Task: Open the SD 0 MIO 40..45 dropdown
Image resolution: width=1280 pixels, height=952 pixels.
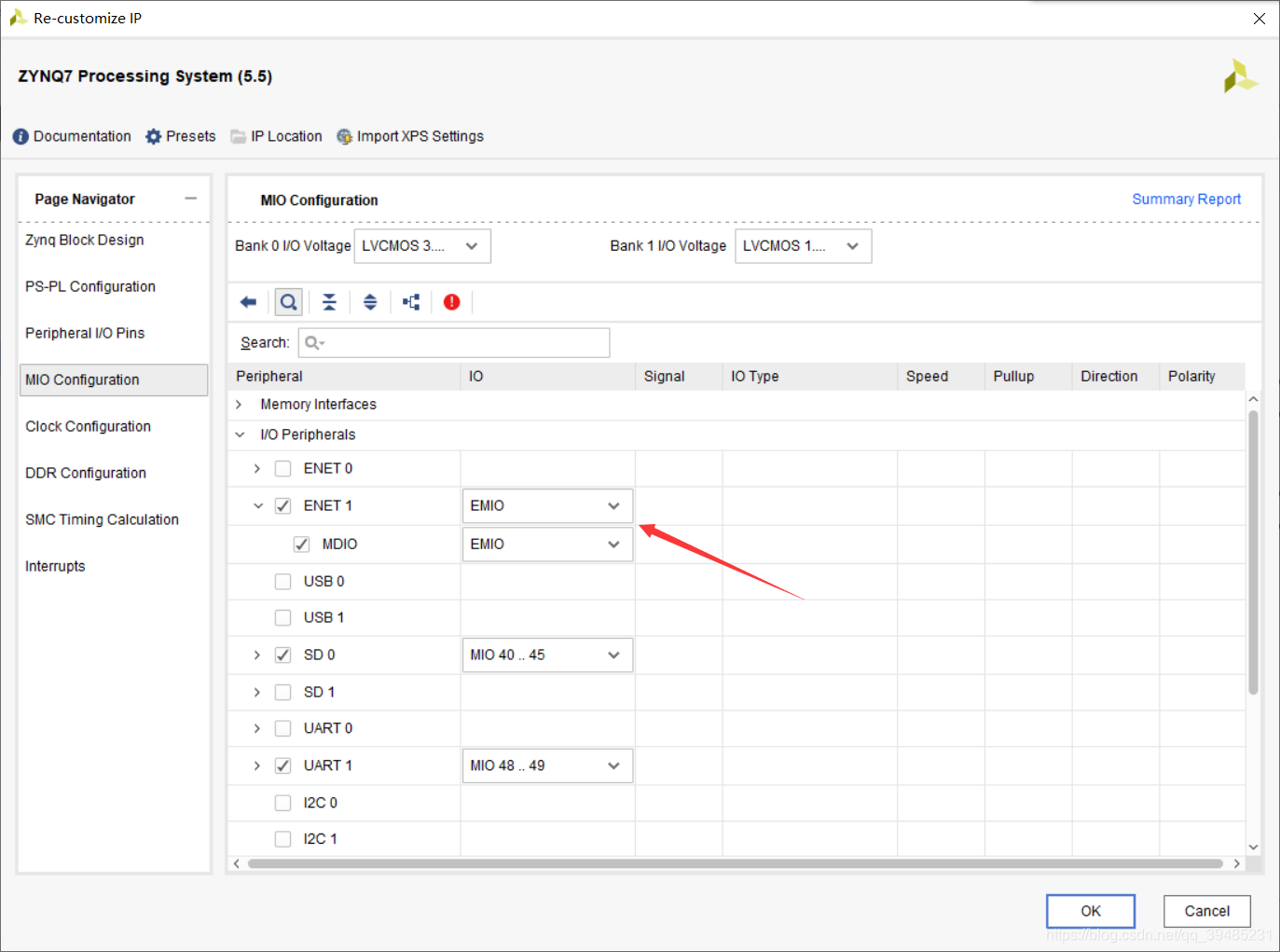Action: pyautogui.click(x=548, y=655)
